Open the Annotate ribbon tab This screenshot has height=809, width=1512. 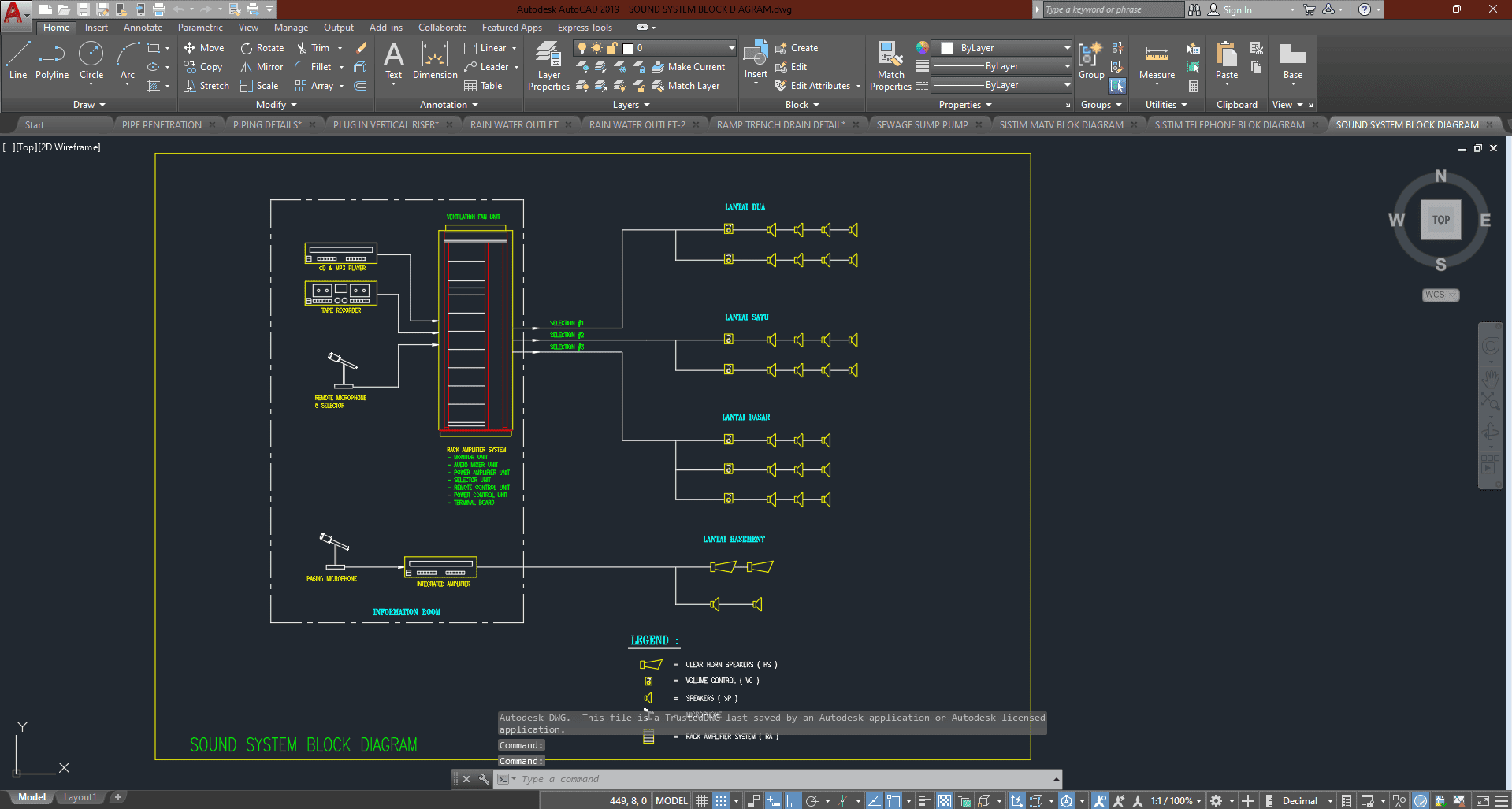click(x=143, y=28)
